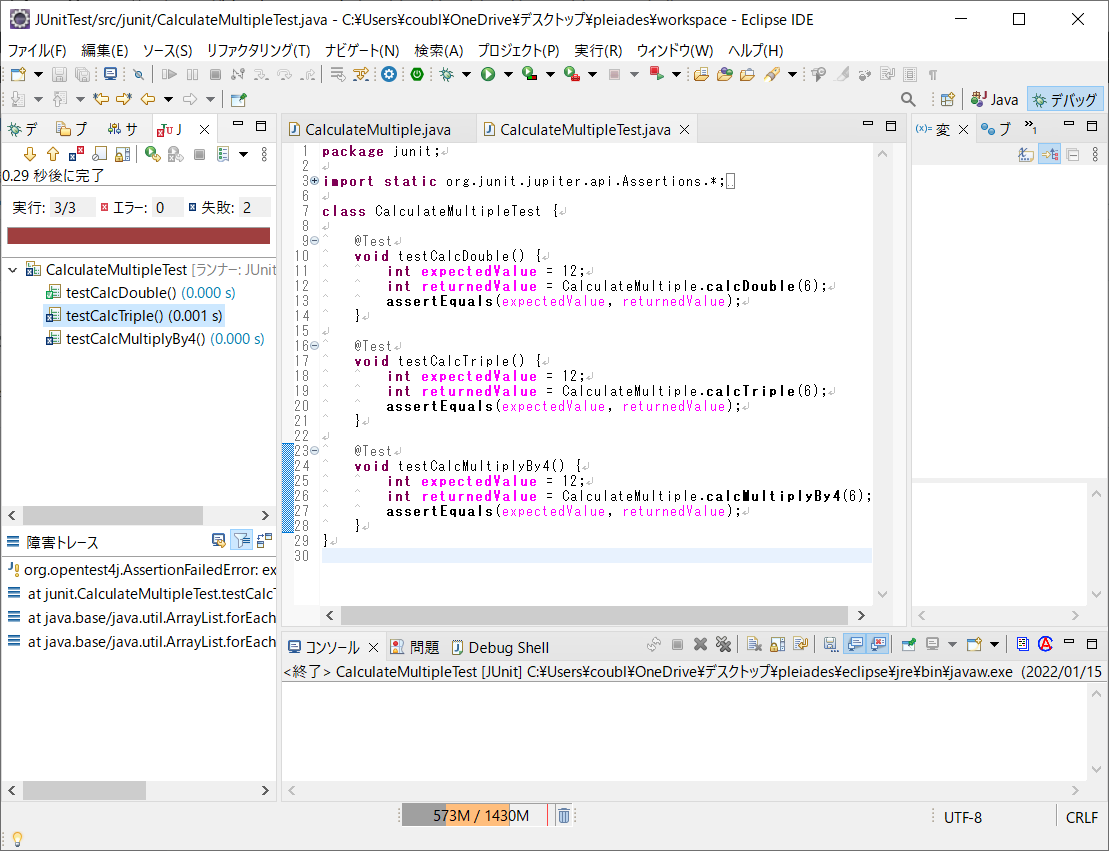Click the editor horizontal scrollbar
The height and width of the screenshot is (851, 1109).
[594, 615]
